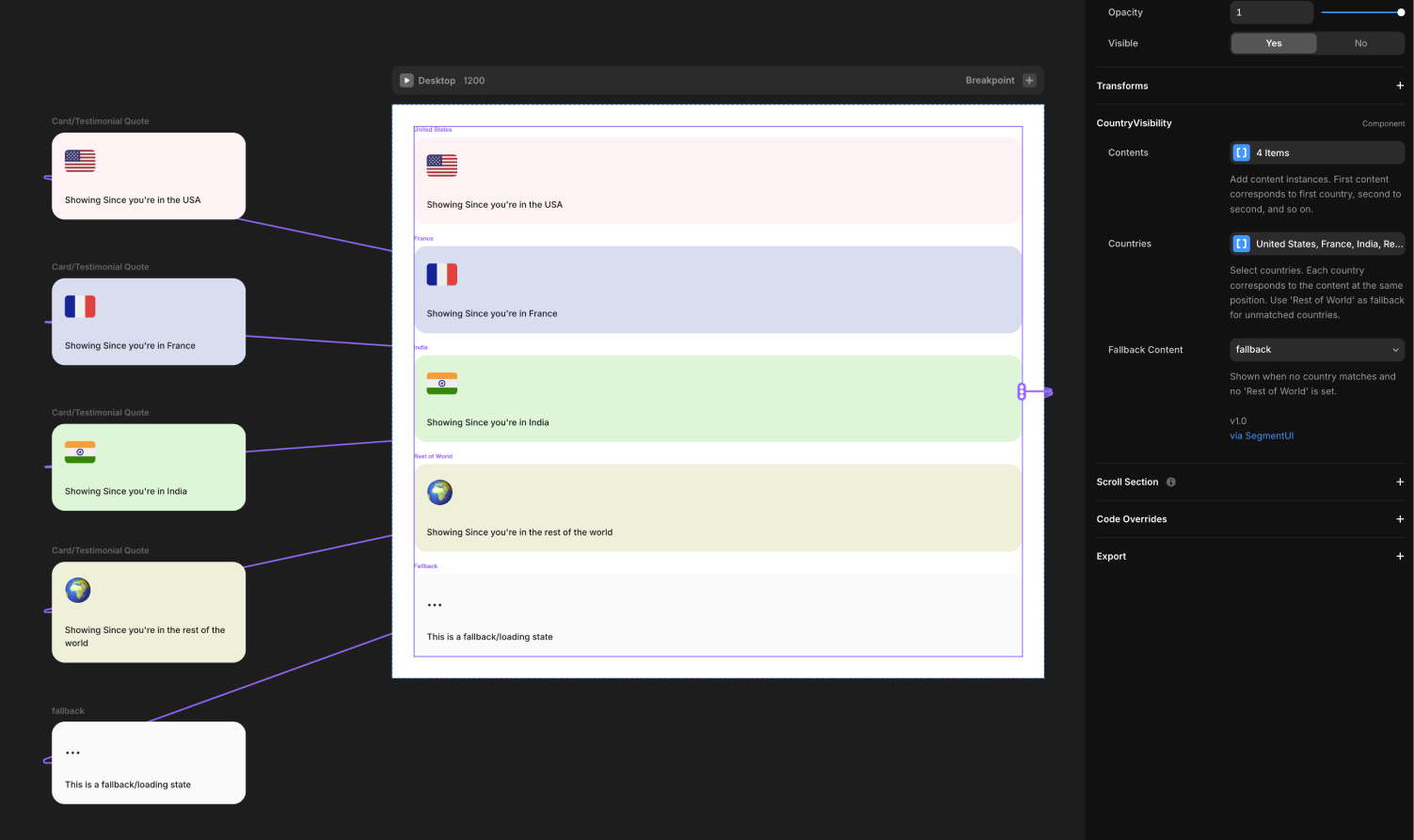Add a Transforms property with plus icon

(1399, 86)
